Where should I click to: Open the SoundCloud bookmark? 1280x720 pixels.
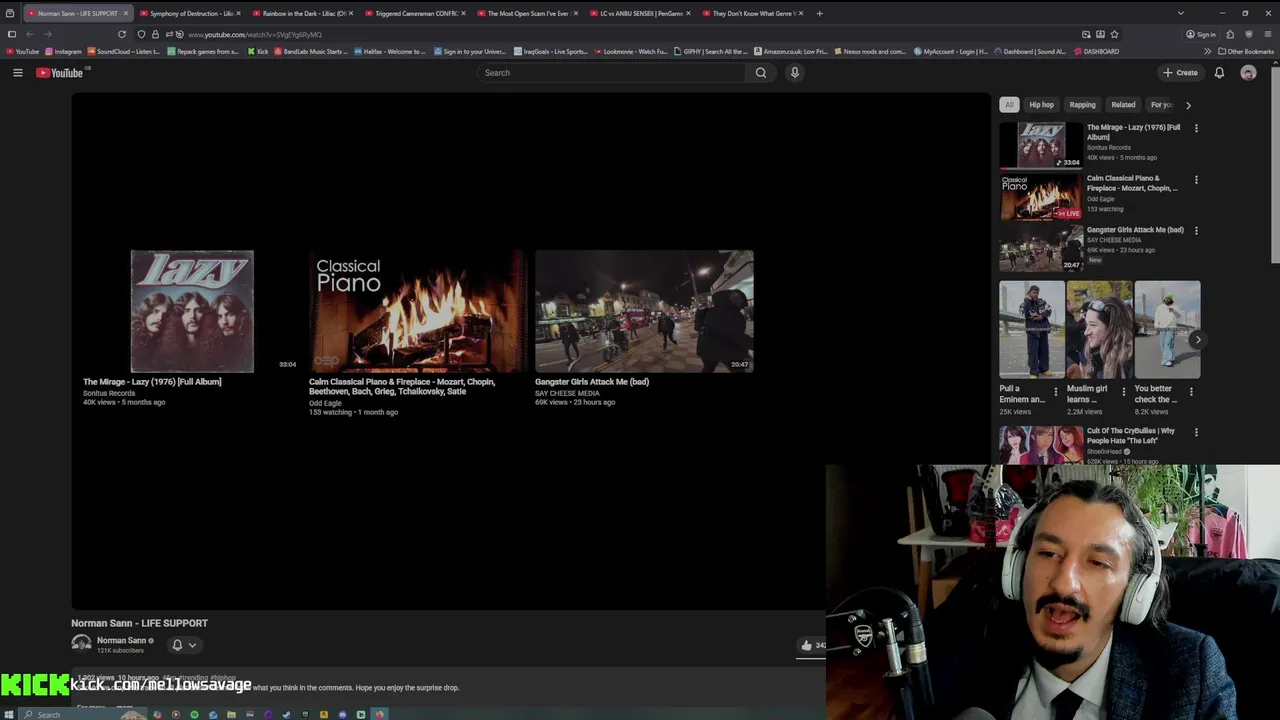click(x=123, y=51)
